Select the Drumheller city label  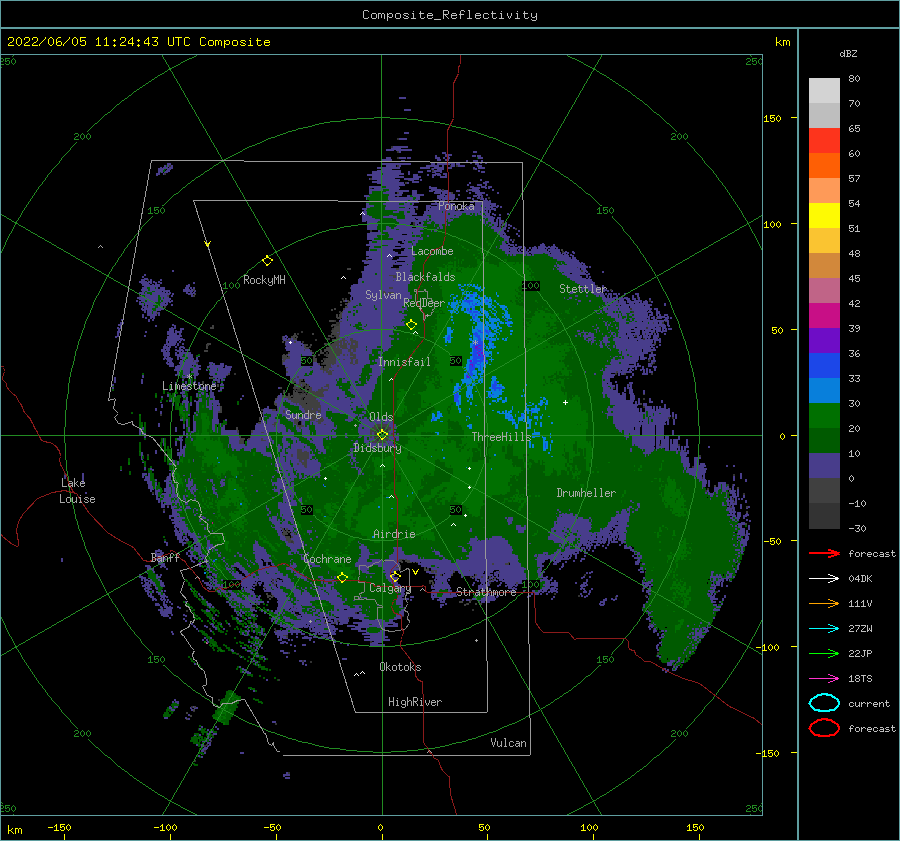click(x=586, y=493)
